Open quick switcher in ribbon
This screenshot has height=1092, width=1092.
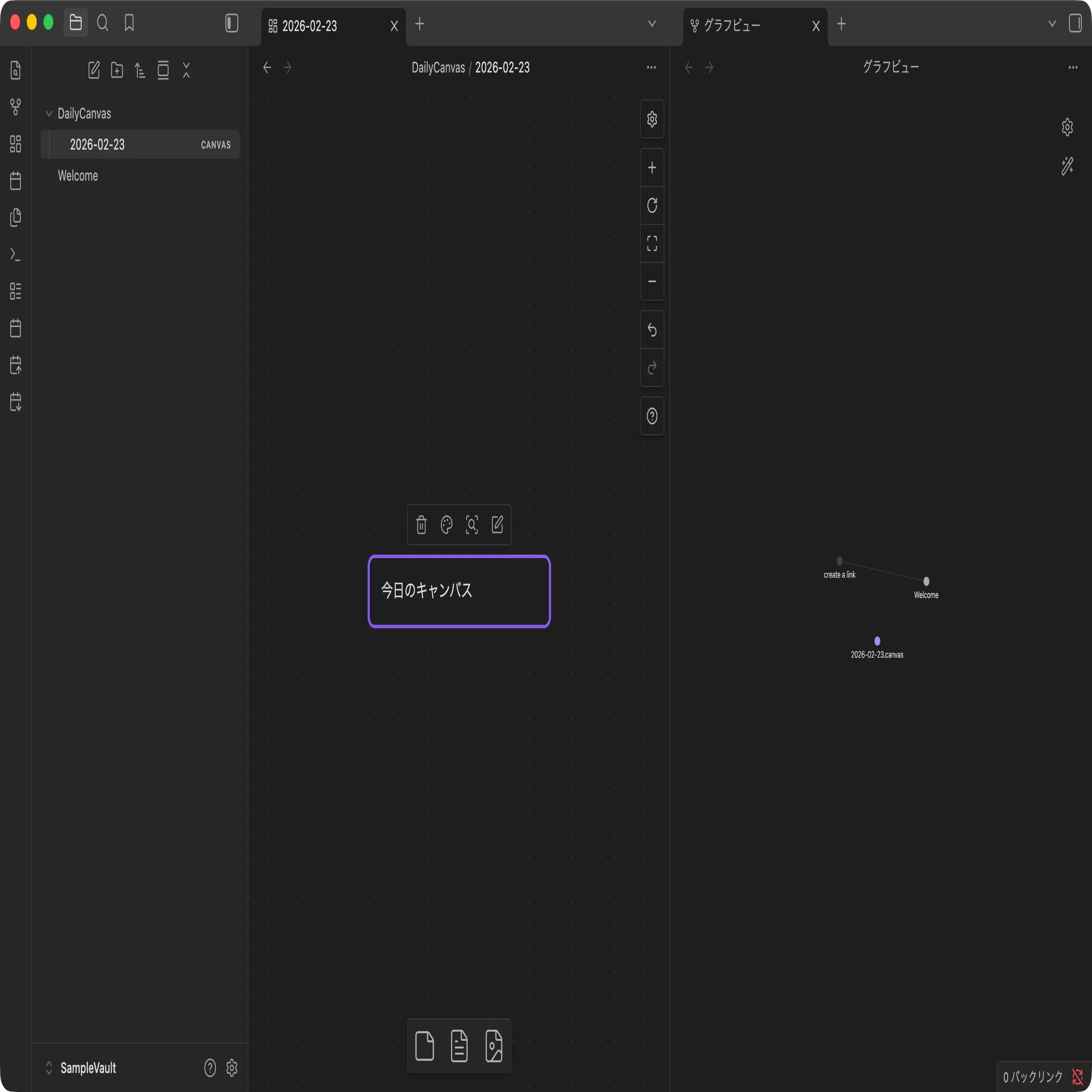[16, 70]
